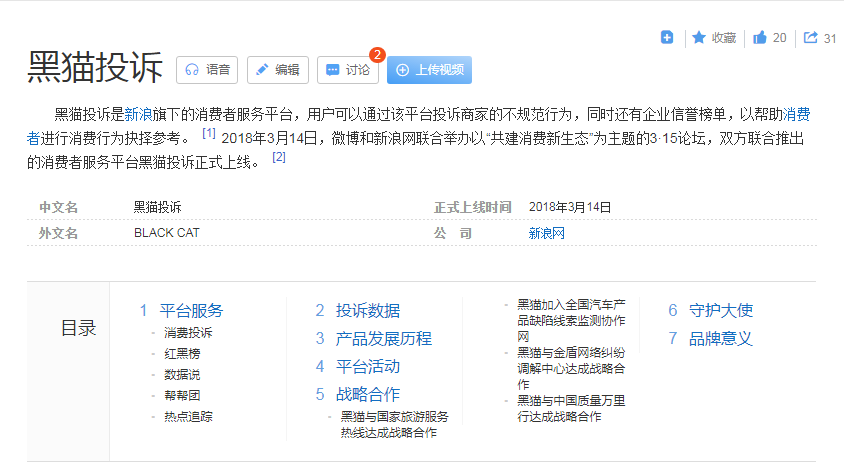Viewport: 844px width, 466px height.
Task: Click the headphone icon in 语音 button
Action: point(192,70)
